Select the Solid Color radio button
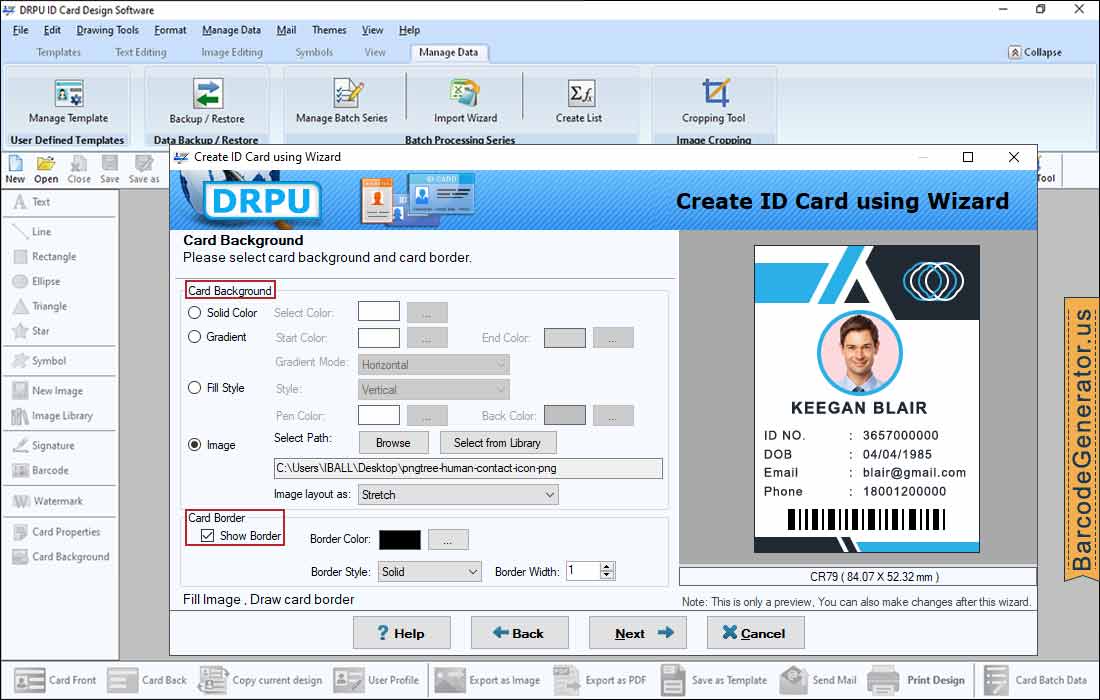Image resolution: width=1100 pixels, height=700 pixels. pos(194,313)
